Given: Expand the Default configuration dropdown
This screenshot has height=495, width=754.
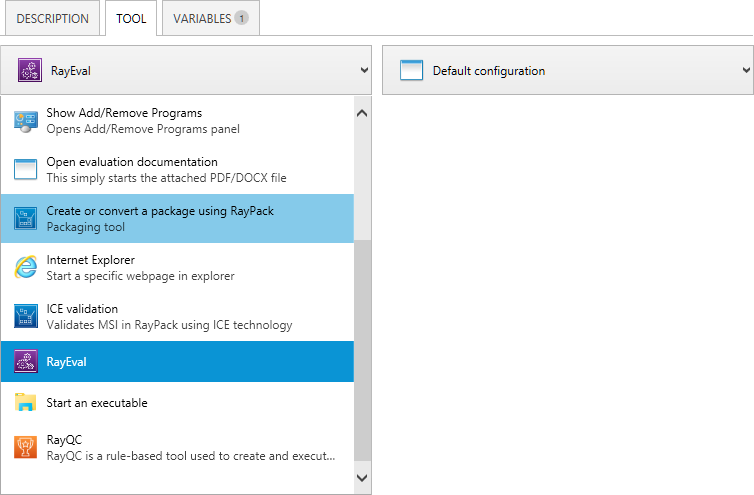Looking at the screenshot, I should (x=567, y=71).
